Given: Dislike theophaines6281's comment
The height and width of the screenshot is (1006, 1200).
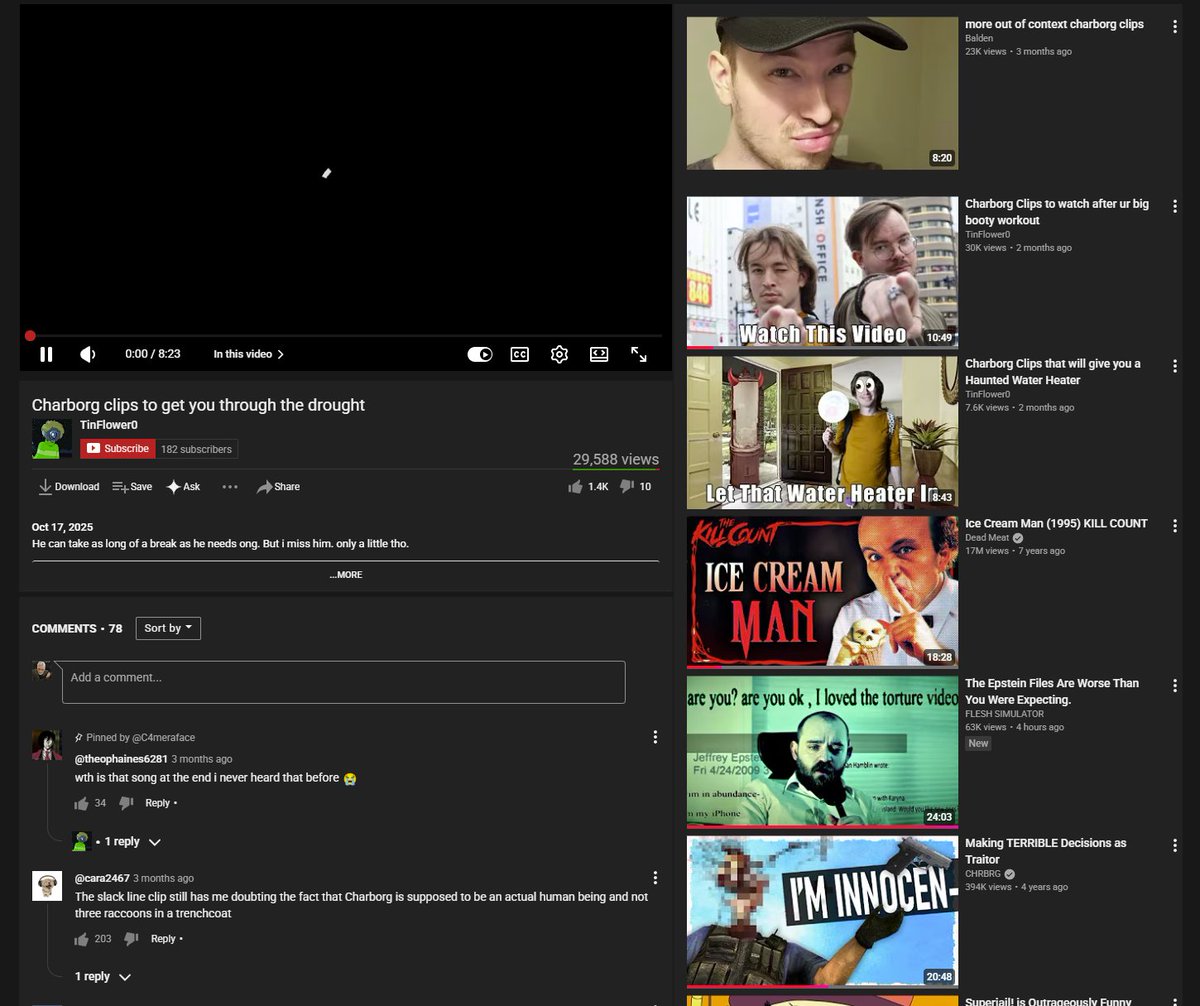Looking at the screenshot, I should [x=127, y=803].
